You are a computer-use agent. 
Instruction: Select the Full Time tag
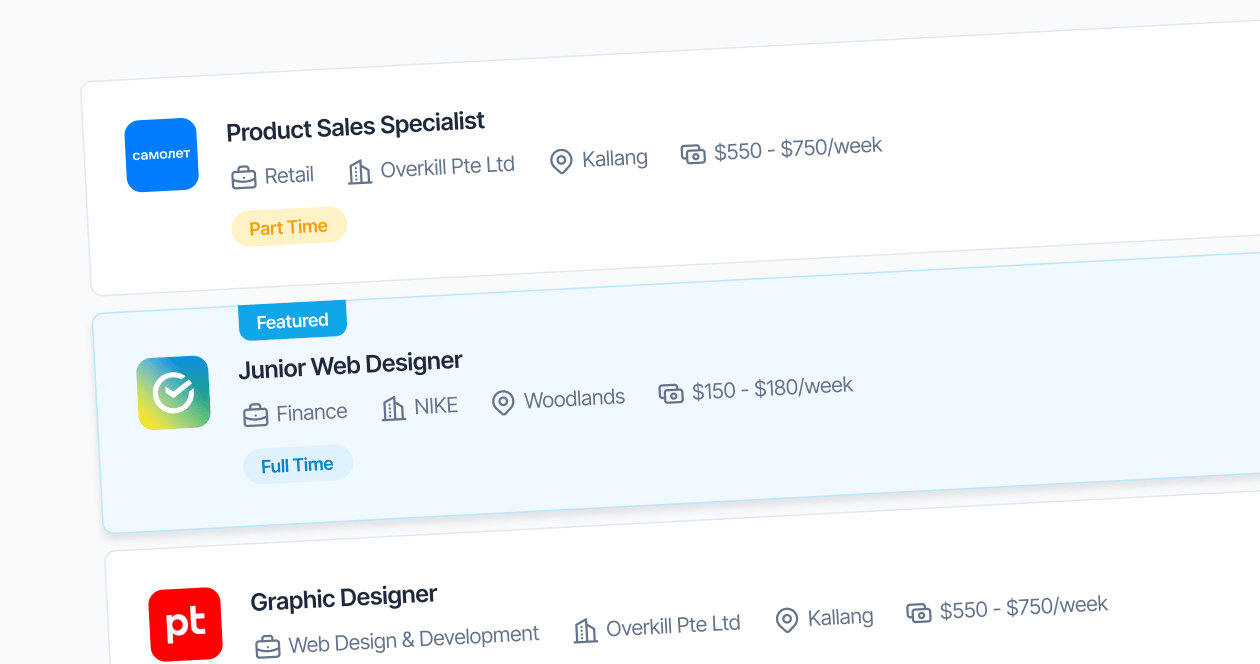point(297,465)
